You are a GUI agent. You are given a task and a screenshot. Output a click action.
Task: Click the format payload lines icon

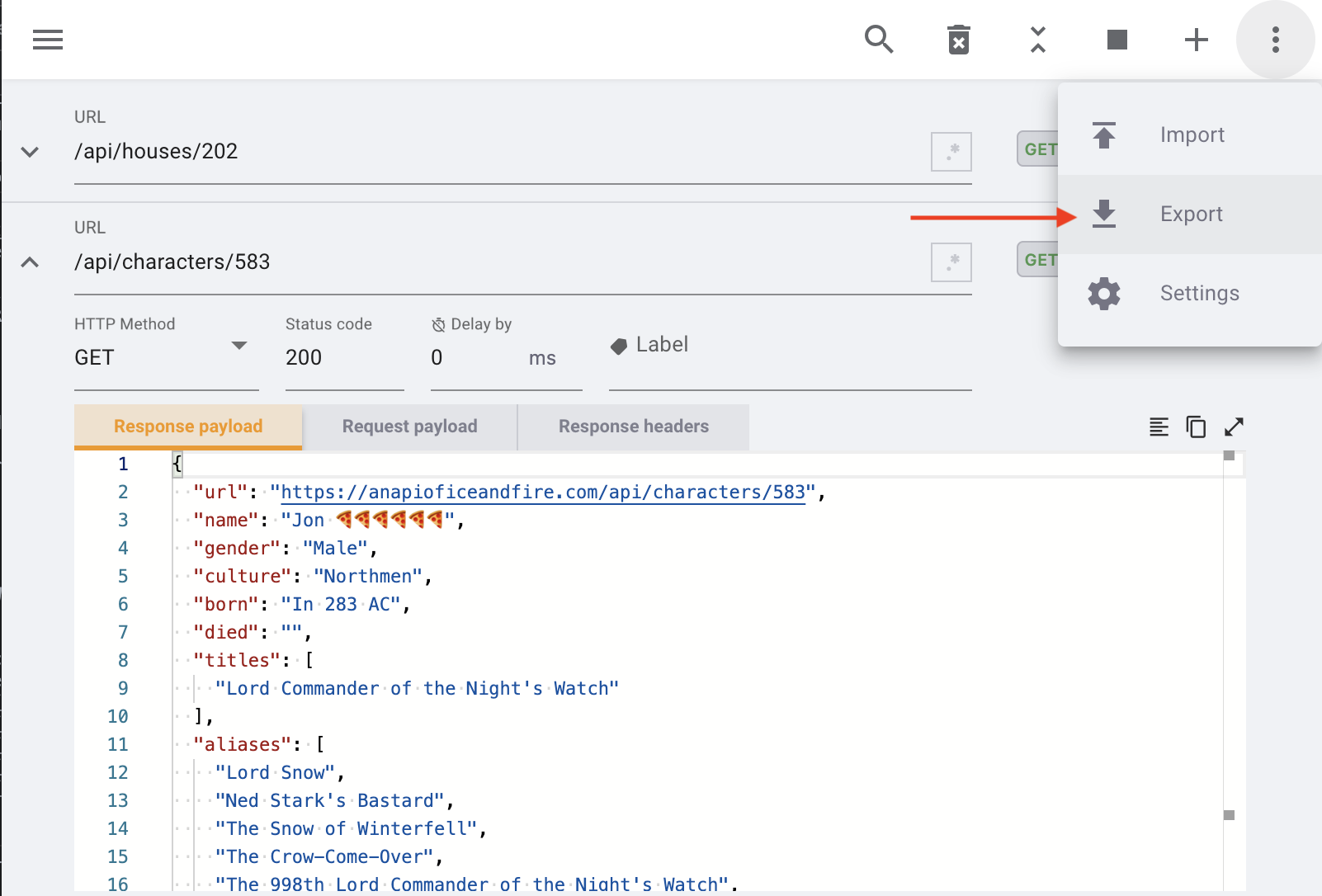[1159, 427]
